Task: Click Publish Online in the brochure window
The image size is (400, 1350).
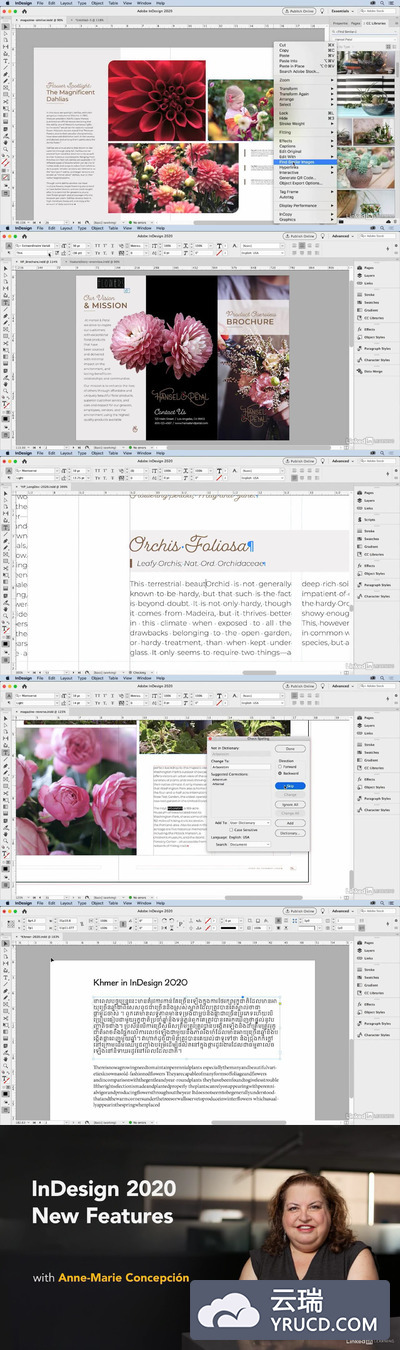Action: coord(301,236)
